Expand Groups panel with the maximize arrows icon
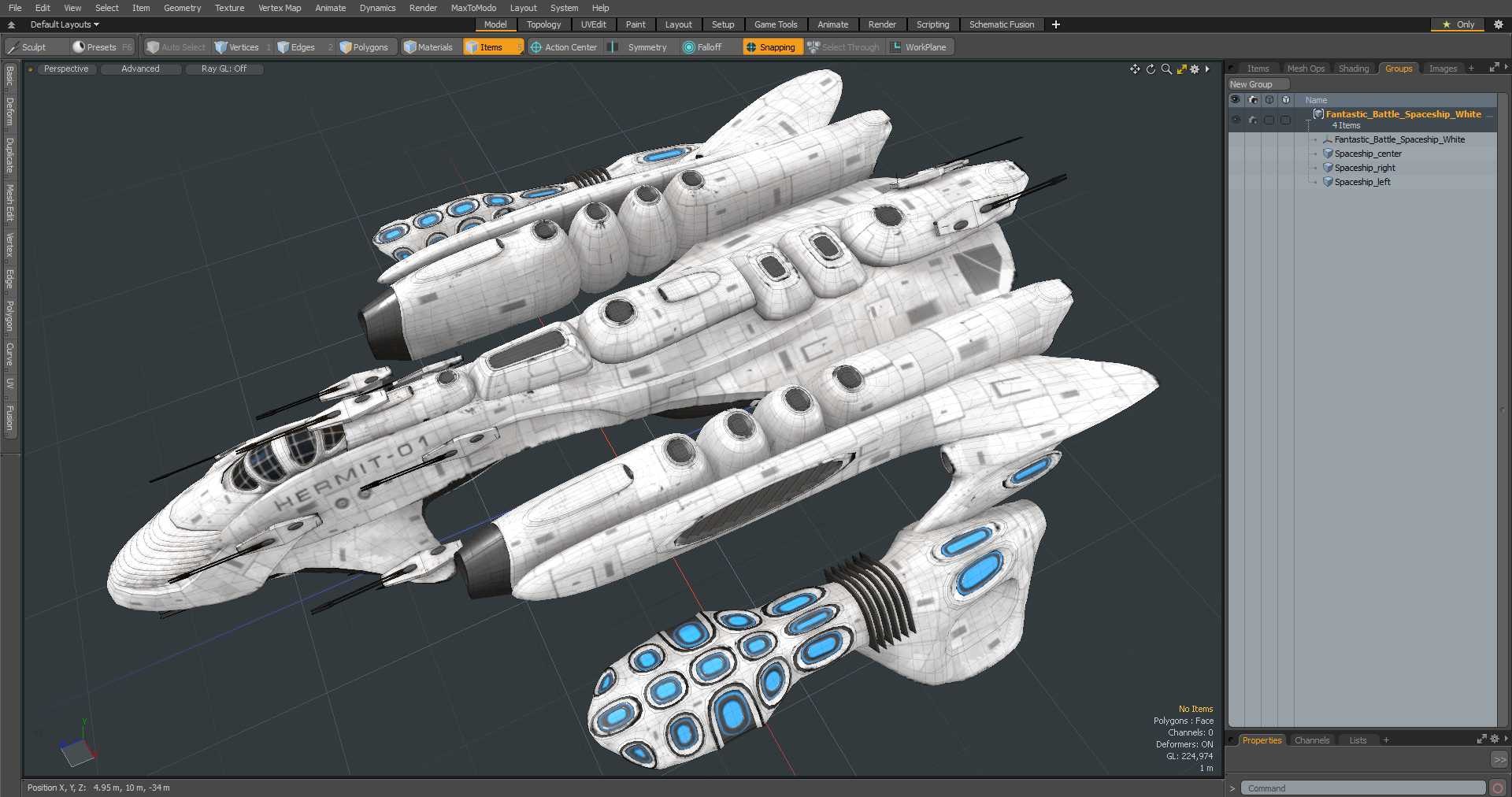 [x=1493, y=68]
